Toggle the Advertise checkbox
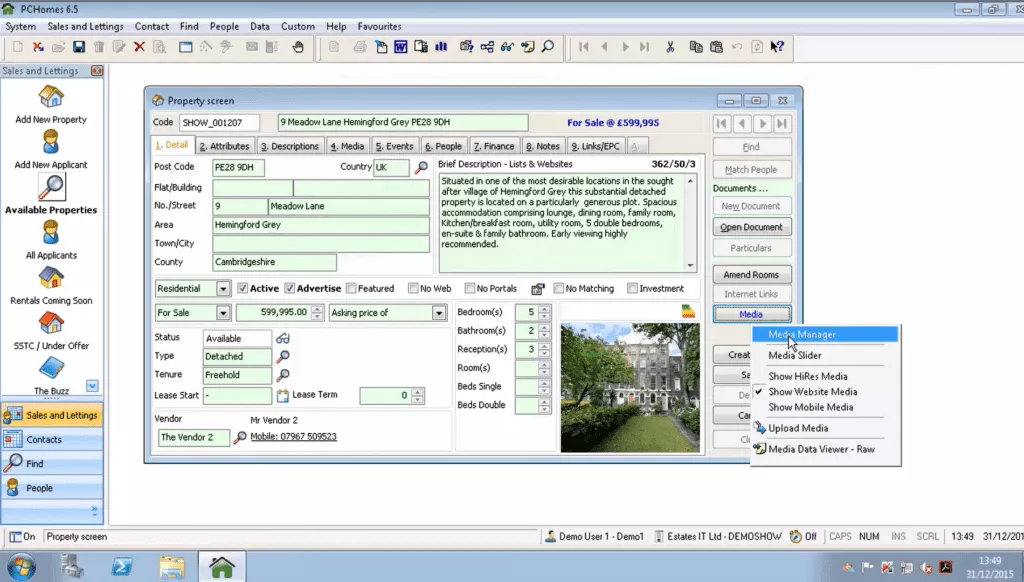This screenshot has height=582, width=1024. tap(290, 288)
